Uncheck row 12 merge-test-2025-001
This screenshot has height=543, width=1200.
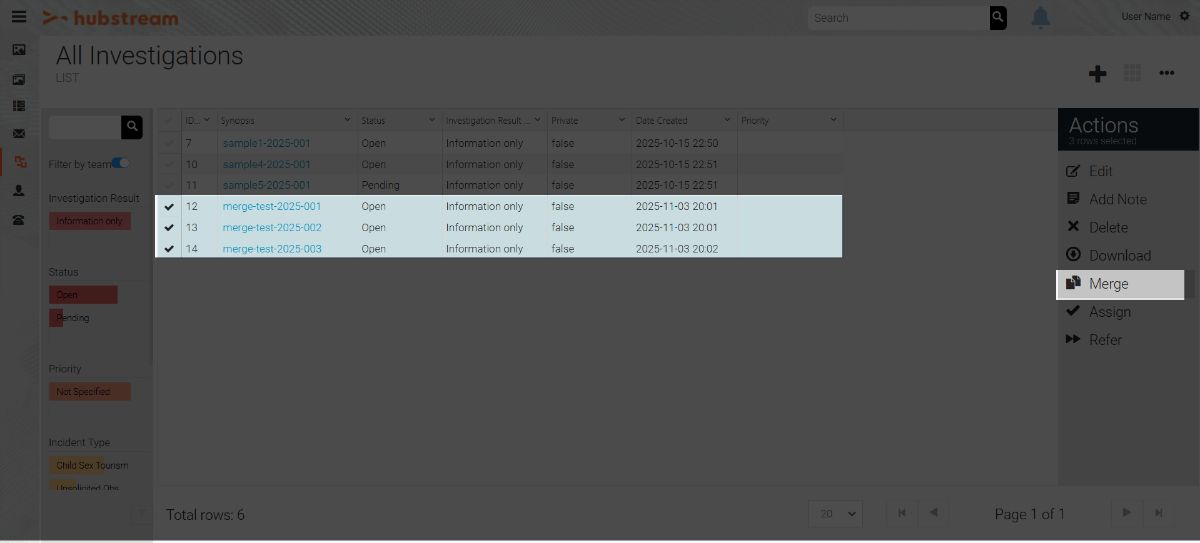[x=168, y=207]
